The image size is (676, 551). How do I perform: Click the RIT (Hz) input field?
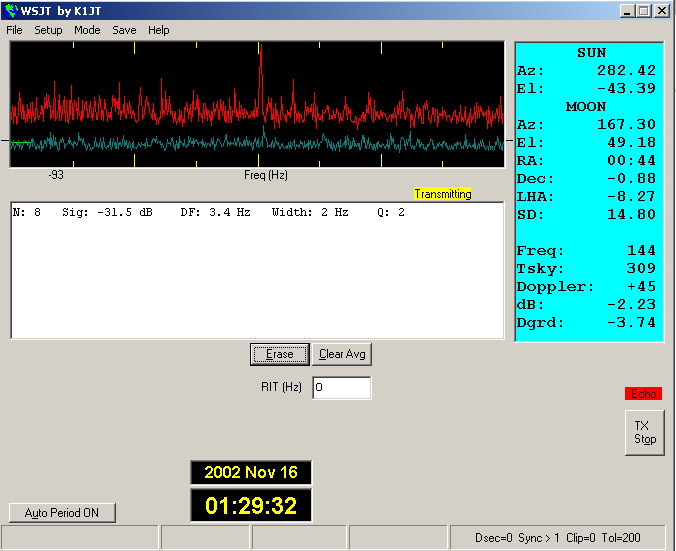click(x=341, y=387)
